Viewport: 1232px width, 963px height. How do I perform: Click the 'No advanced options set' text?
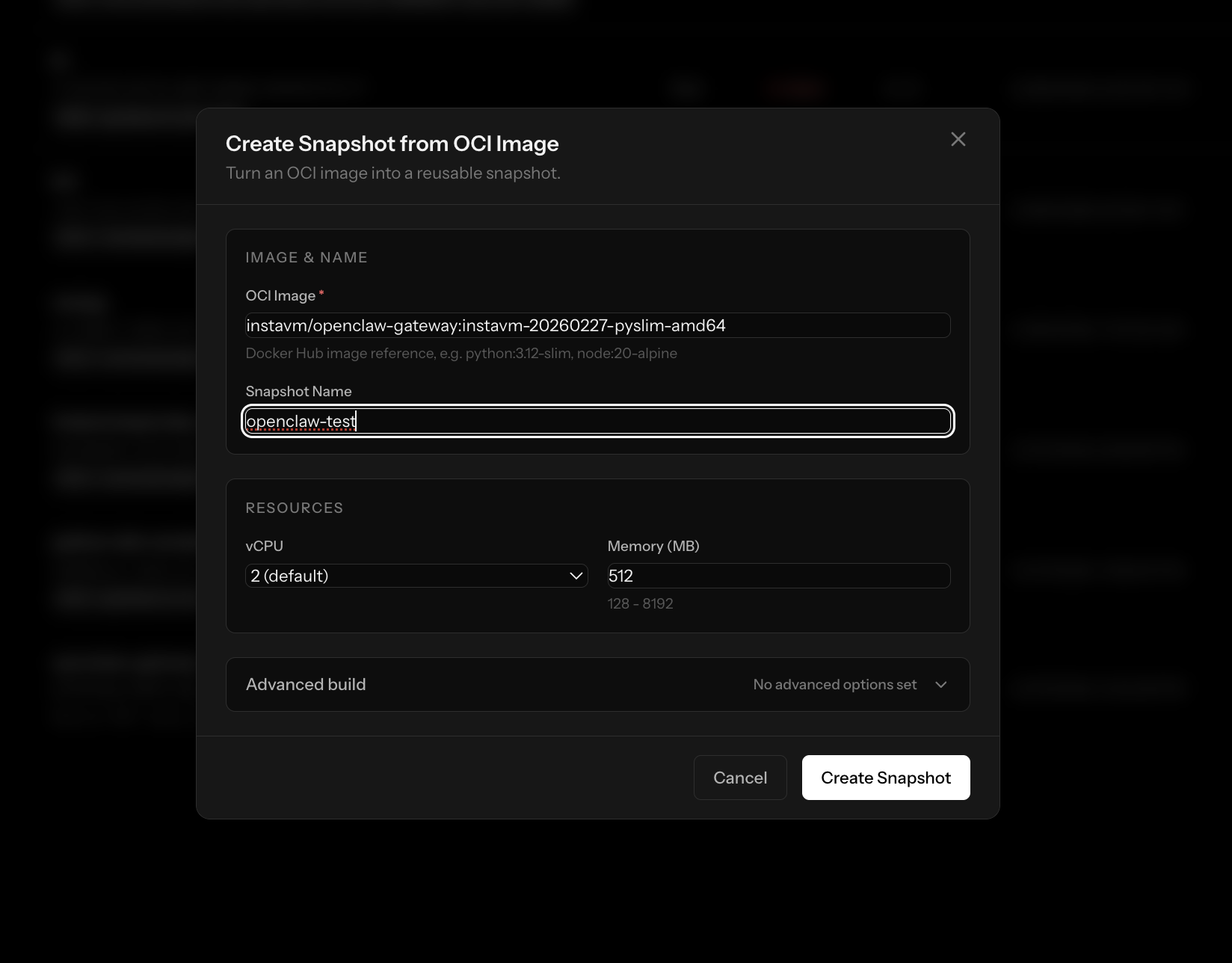(834, 685)
